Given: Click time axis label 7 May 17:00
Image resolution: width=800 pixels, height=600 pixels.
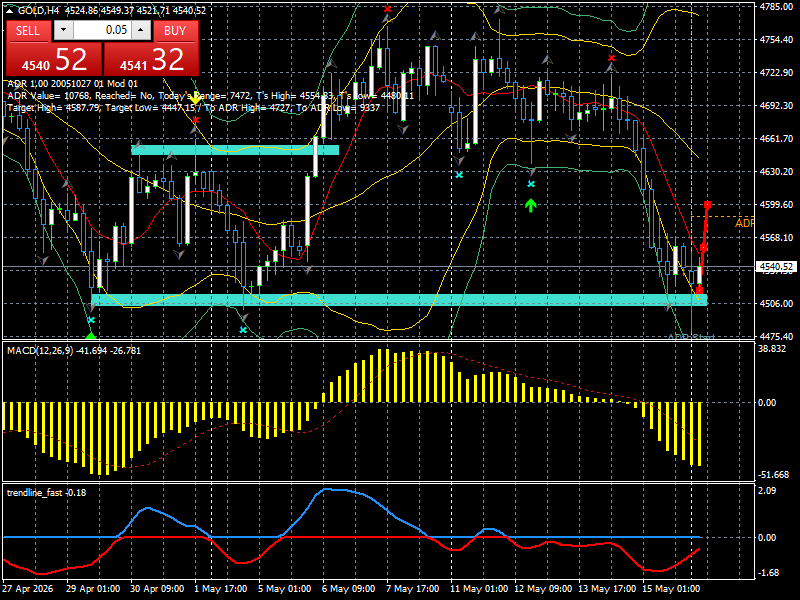Looking at the screenshot, I should (412, 588).
